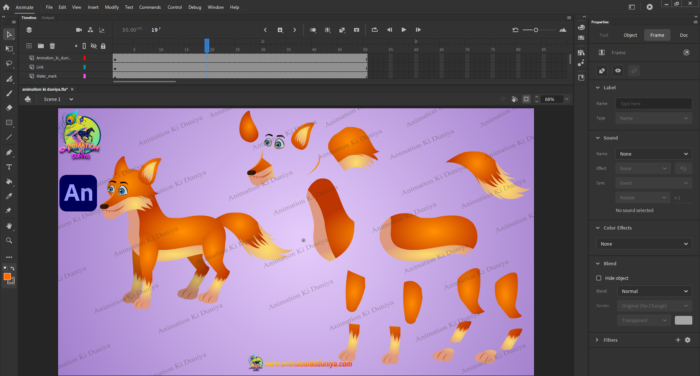
Task: Open the Blend Normal dropdown
Action: (x=654, y=291)
